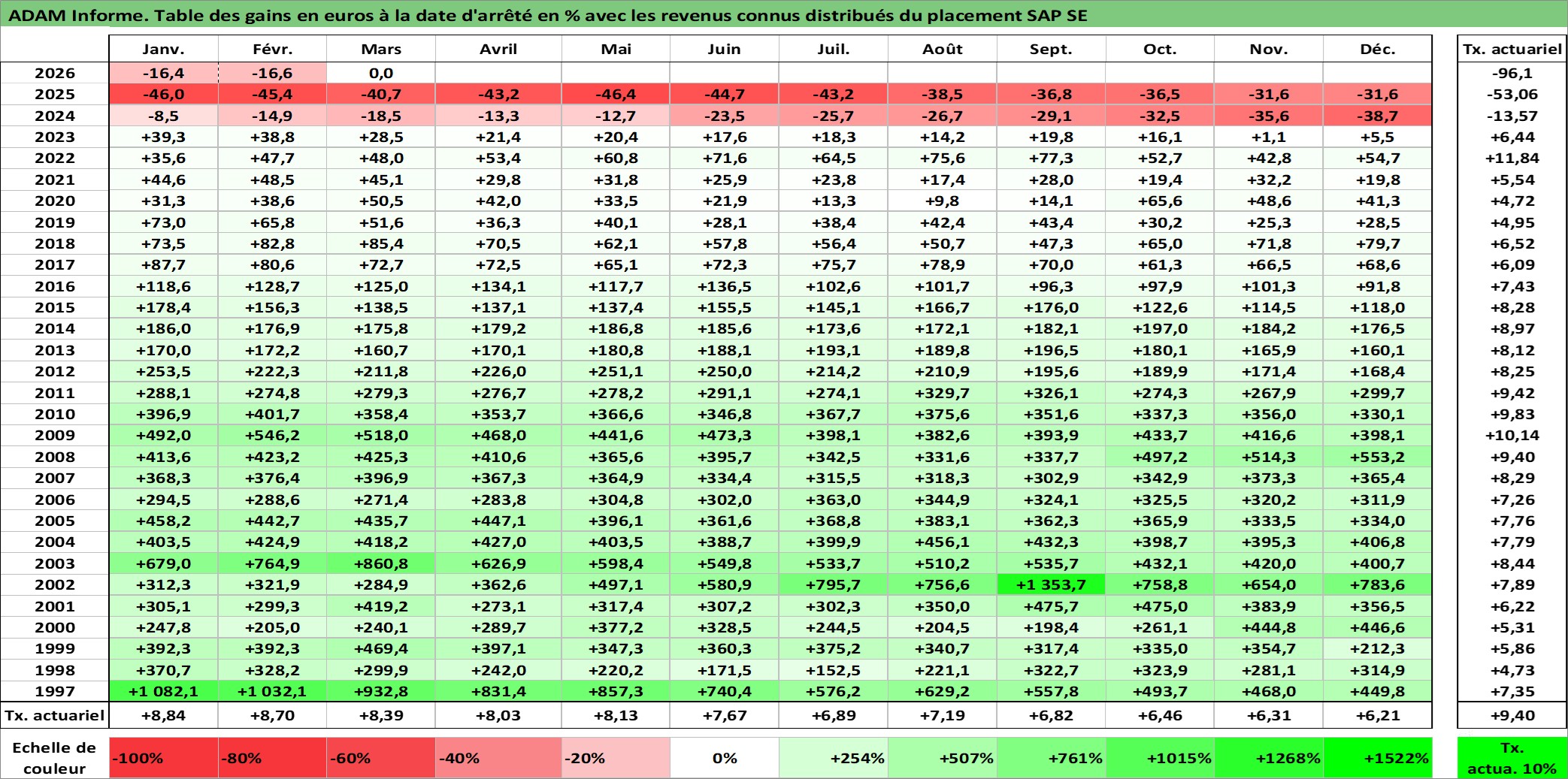
Task: Select the '+1,1' November 2023 cell
Action: point(1269,137)
